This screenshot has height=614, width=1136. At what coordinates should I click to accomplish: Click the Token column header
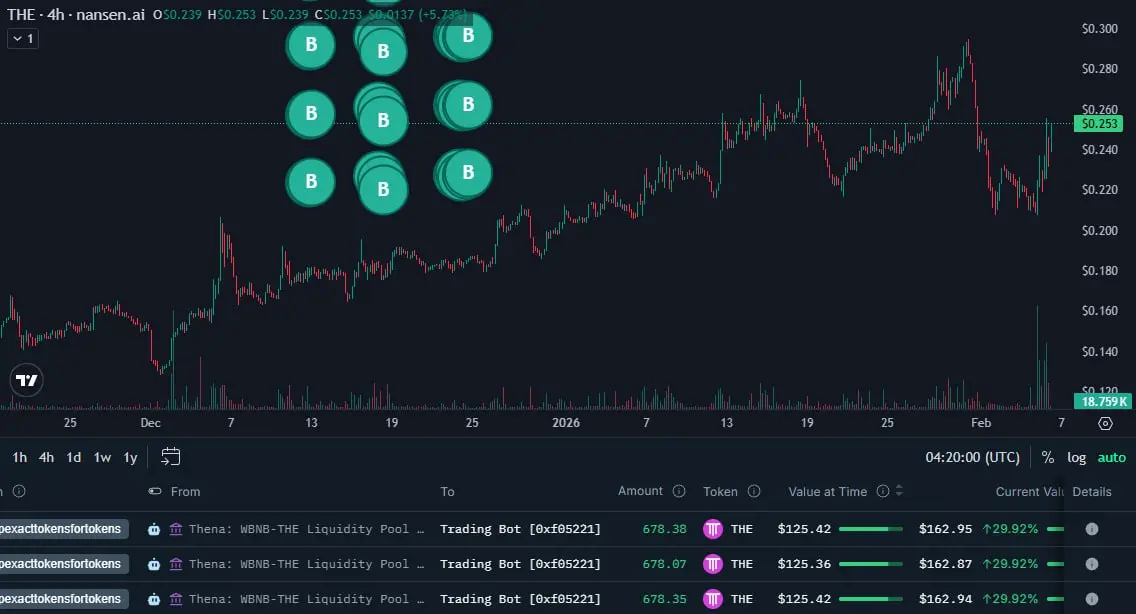coord(720,491)
